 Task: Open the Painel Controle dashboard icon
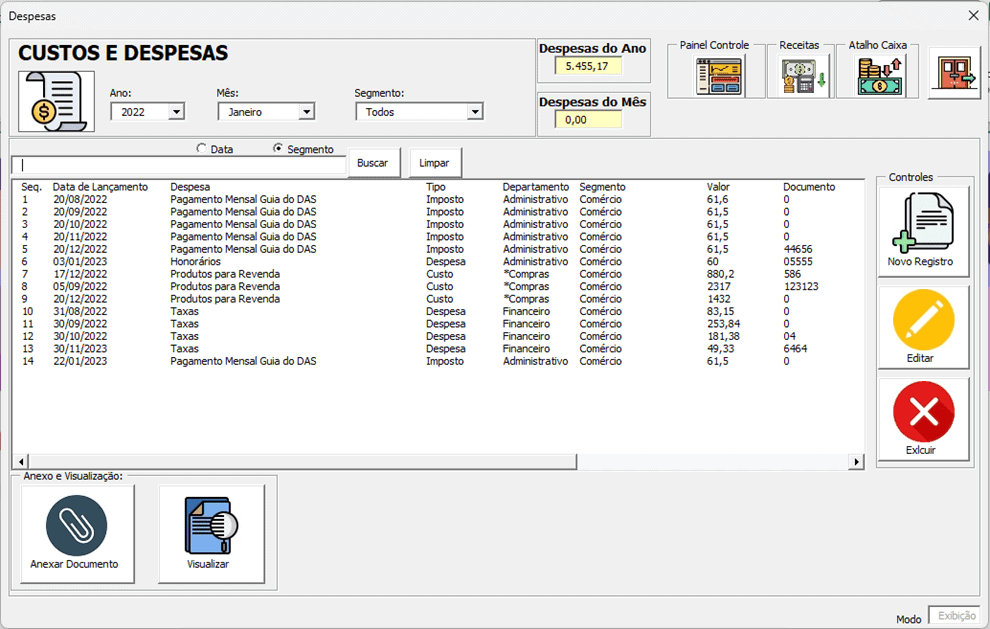click(720, 76)
